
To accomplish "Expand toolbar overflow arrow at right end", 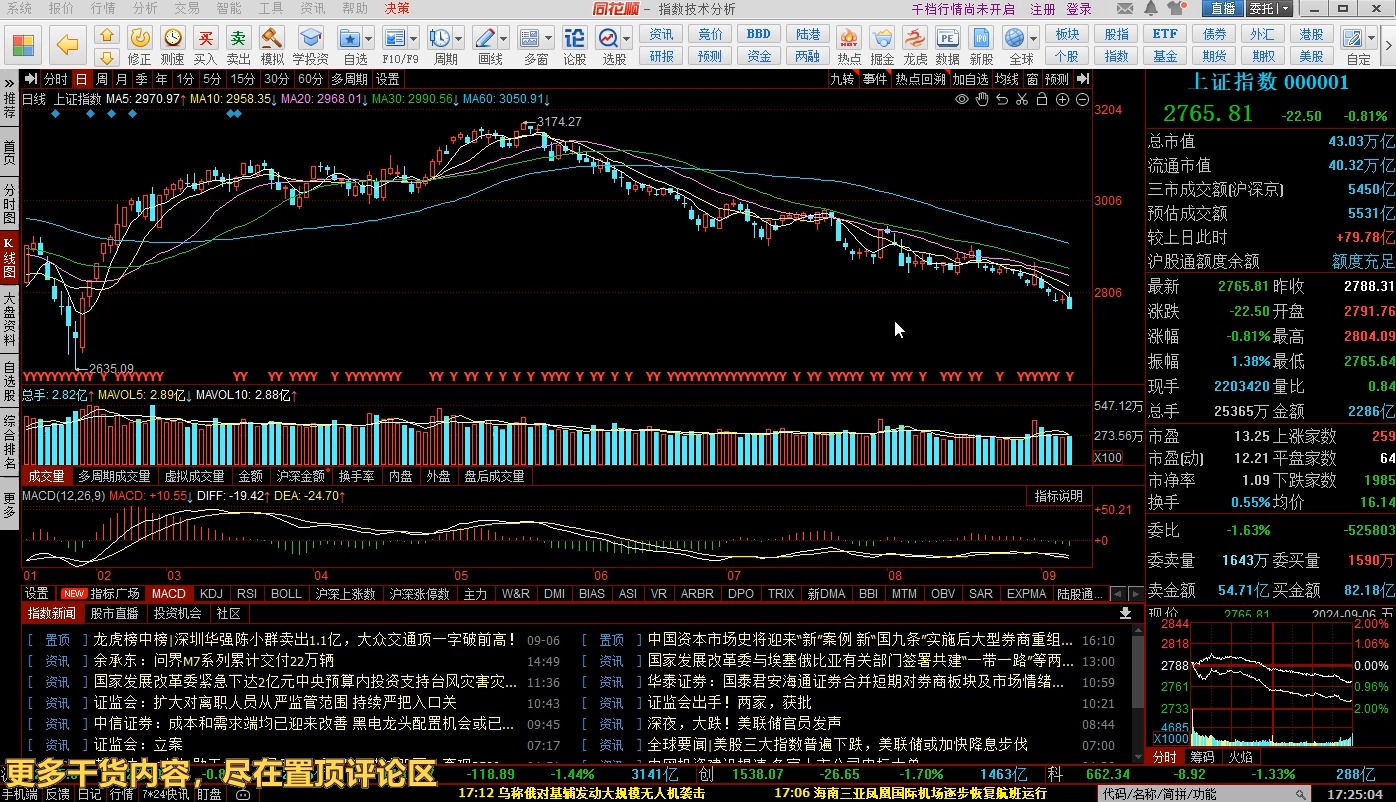I will tap(1387, 44).
